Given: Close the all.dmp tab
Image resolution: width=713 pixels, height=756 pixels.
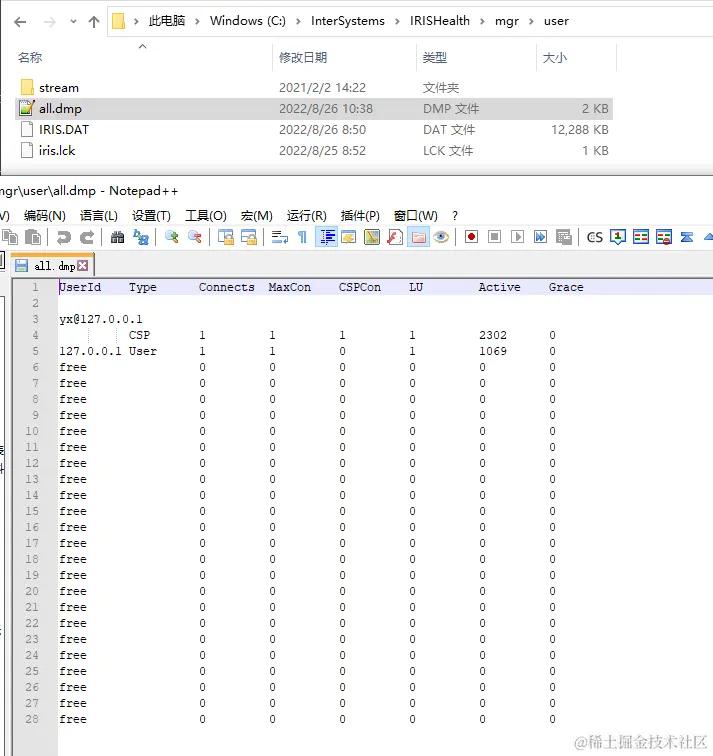Looking at the screenshot, I should click(x=83, y=265).
